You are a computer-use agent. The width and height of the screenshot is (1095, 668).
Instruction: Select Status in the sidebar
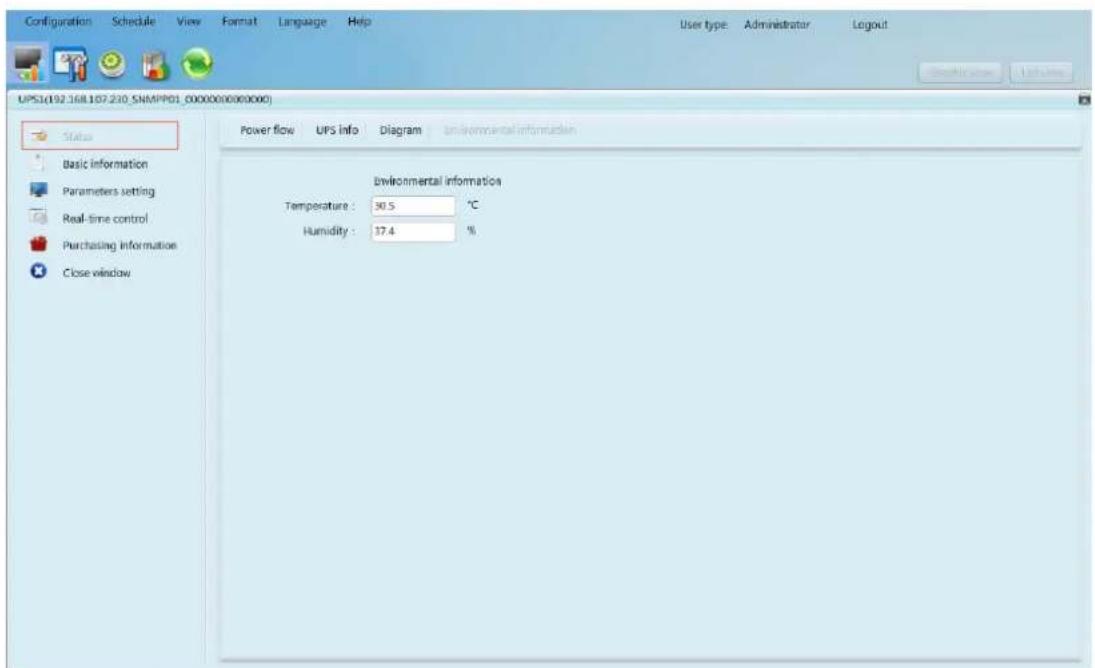click(100, 135)
